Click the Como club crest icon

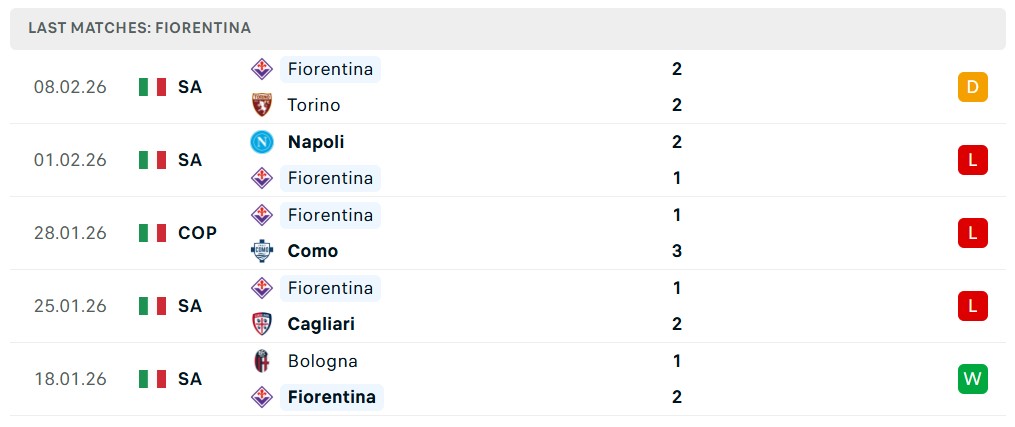pos(261,251)
